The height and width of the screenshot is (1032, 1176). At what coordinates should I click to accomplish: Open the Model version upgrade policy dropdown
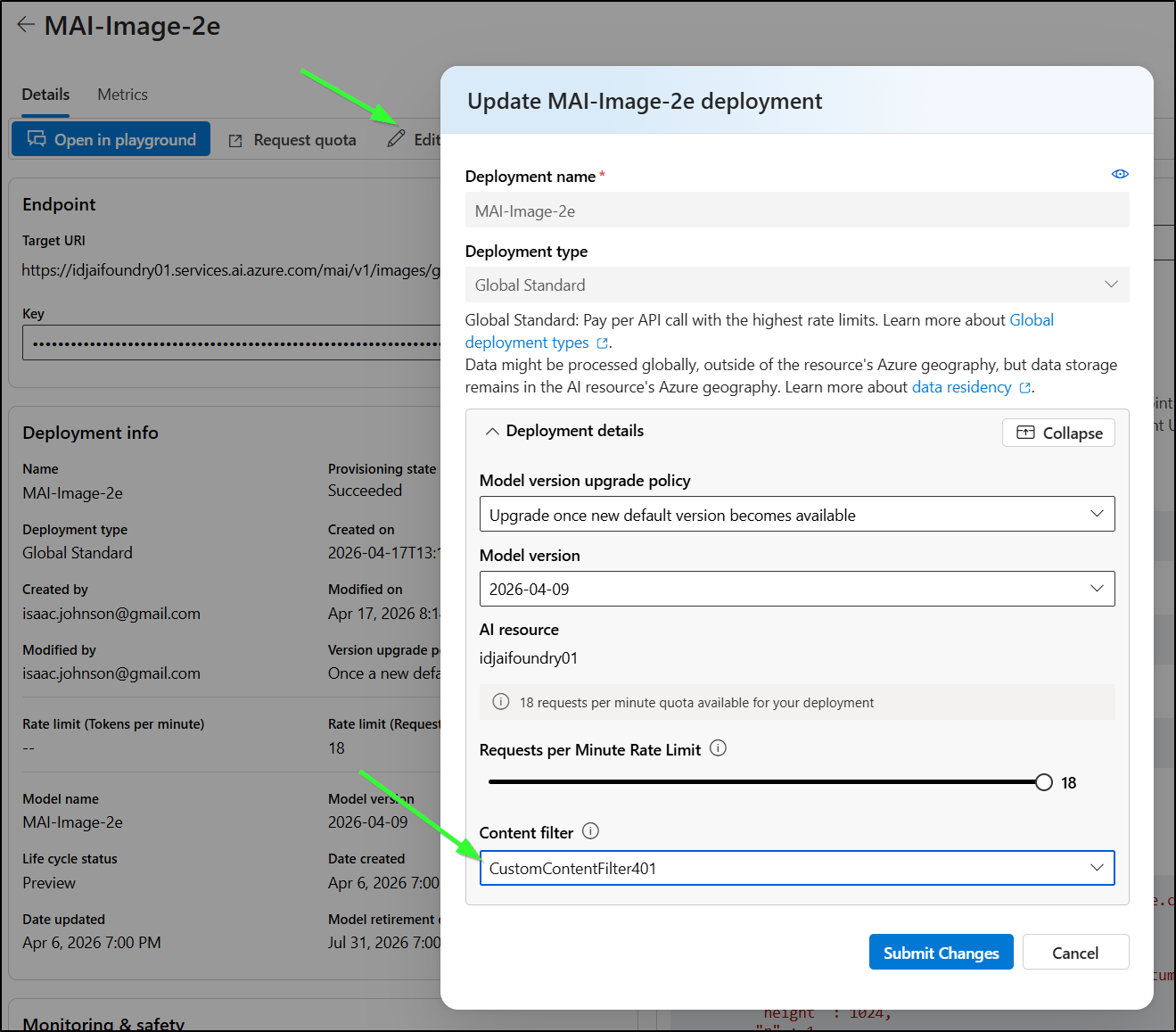796,514
